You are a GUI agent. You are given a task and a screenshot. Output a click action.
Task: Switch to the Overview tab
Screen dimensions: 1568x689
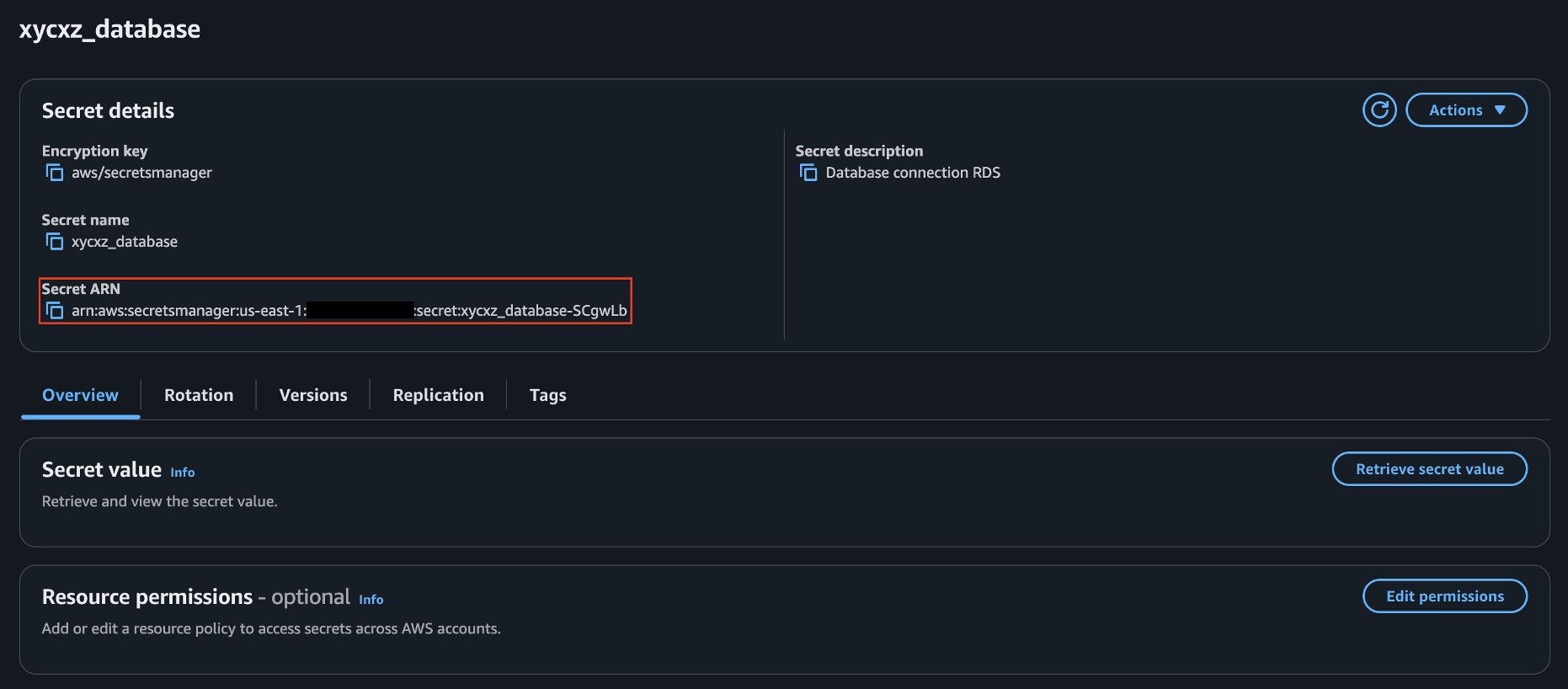80,395
